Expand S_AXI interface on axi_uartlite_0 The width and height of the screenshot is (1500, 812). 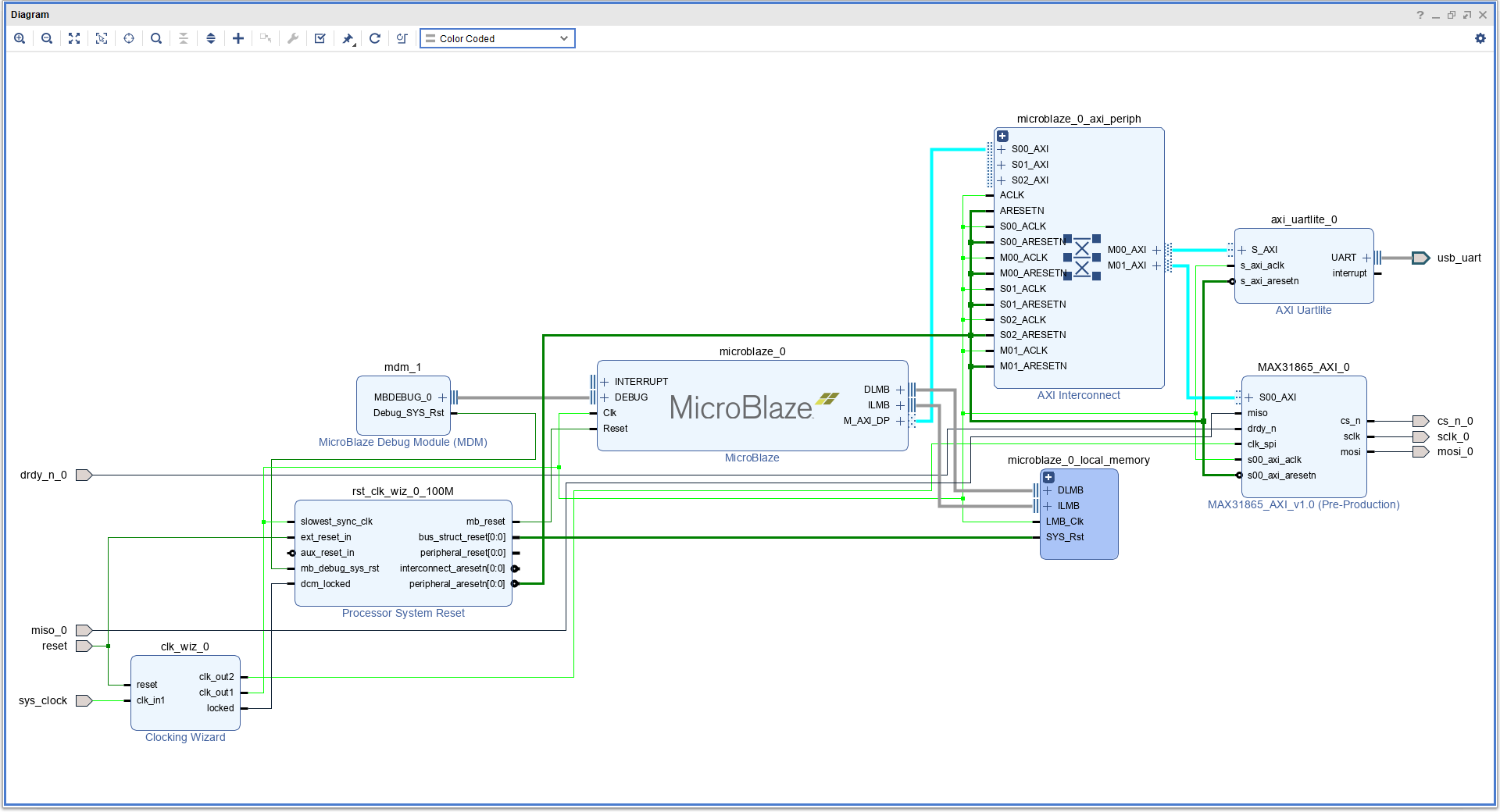pos(1241,250)
